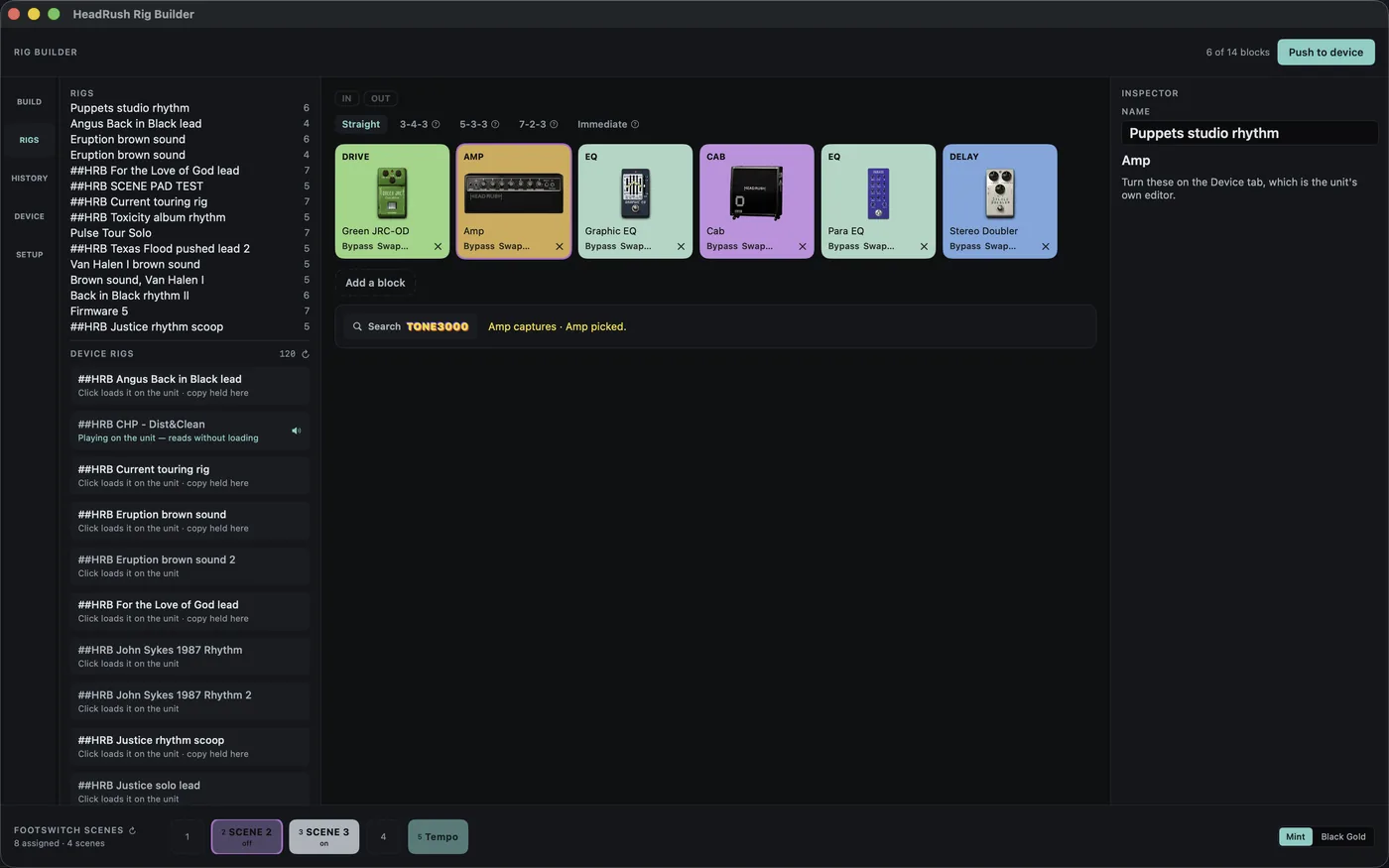Click the help icon beside Immediate
Viewport: 1389px width, 868px height.
635,125
